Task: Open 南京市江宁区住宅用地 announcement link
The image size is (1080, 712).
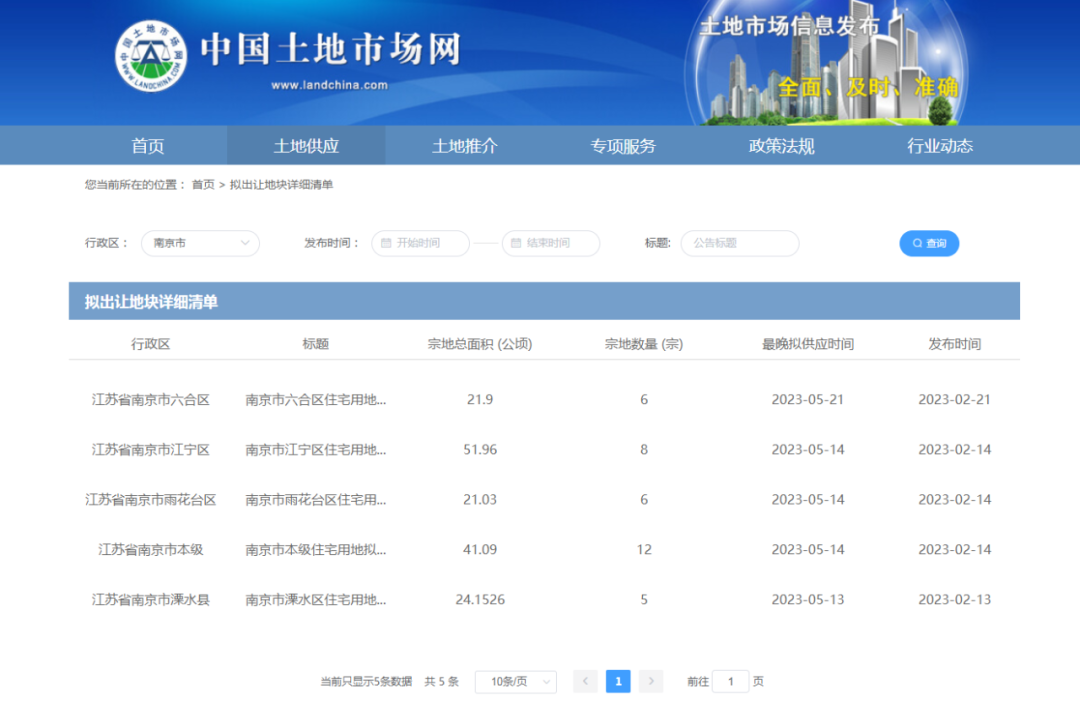Action: pyautogui.click(x=316, y=450)
